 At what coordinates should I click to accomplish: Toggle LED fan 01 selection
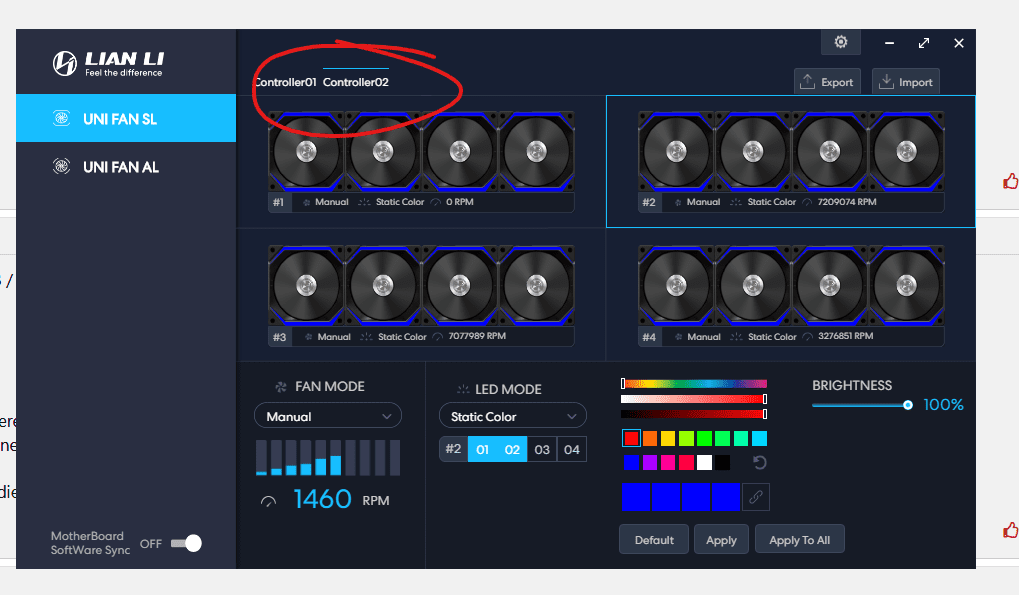tap(482, 449)
